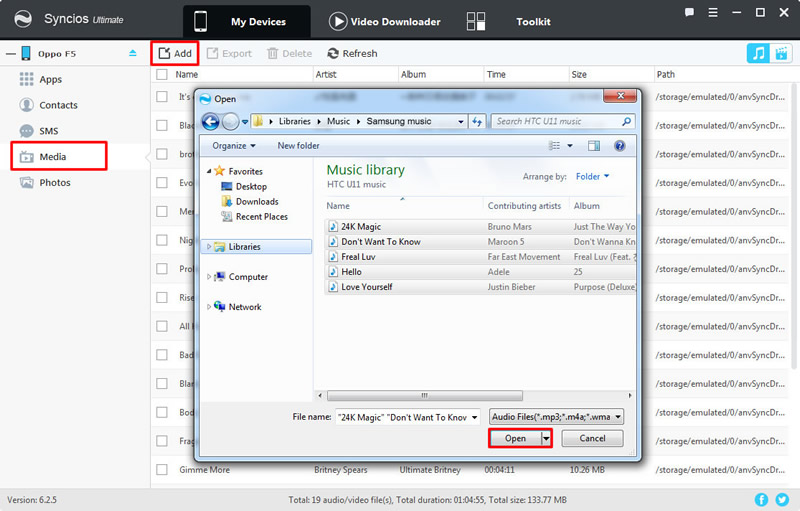This screenshot has width=800, height=511.
Task: Select Media in device sidebar
Action: click(59, 156)
